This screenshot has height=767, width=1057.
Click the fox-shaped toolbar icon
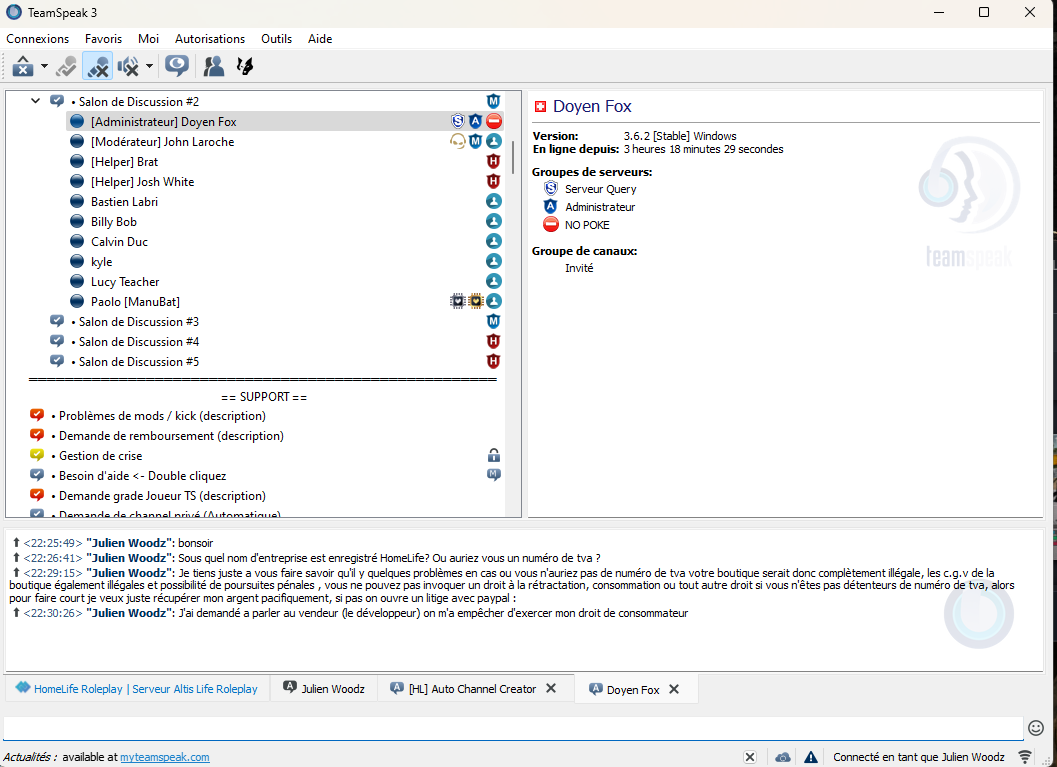pos(245,67)
